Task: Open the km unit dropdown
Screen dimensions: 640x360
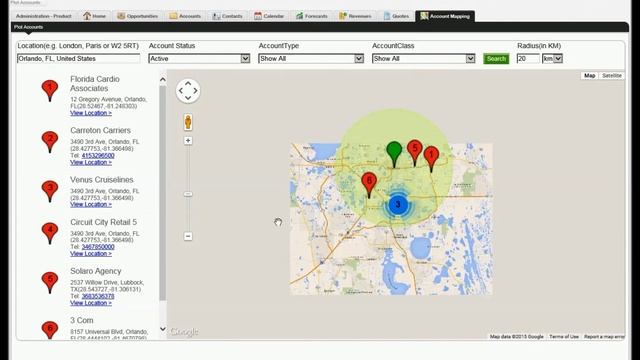Action: pos(552,59)
